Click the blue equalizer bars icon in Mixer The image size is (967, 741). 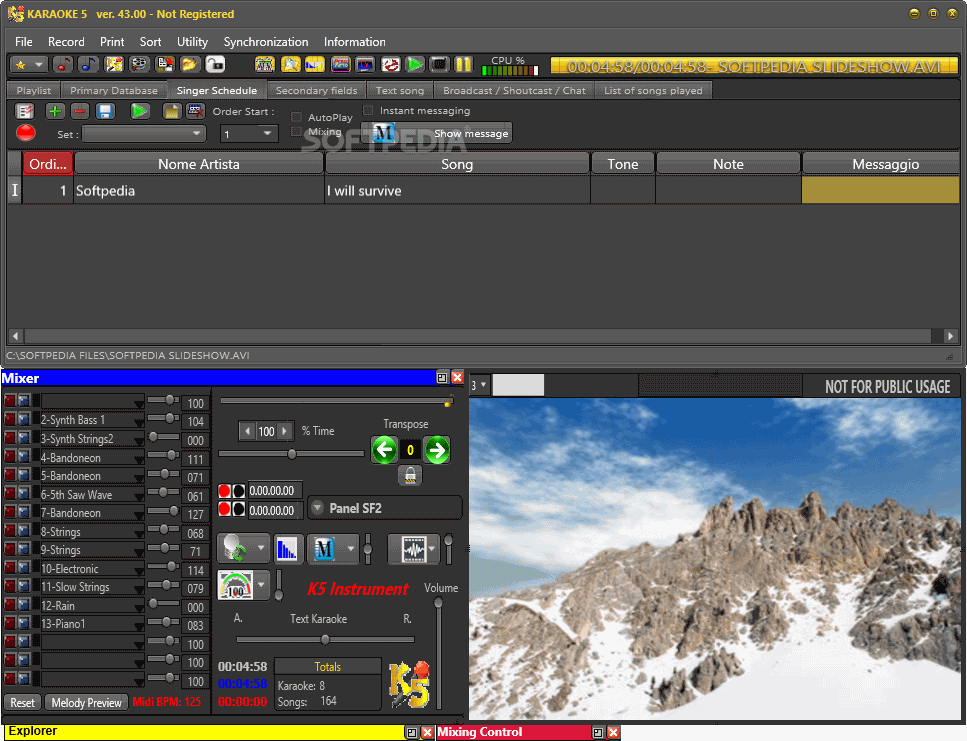coord(287,549)
